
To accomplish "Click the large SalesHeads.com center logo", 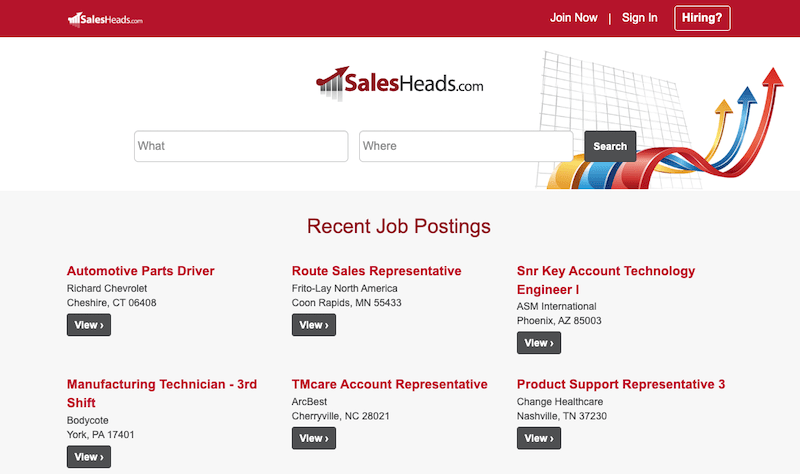I will [399, 83].
